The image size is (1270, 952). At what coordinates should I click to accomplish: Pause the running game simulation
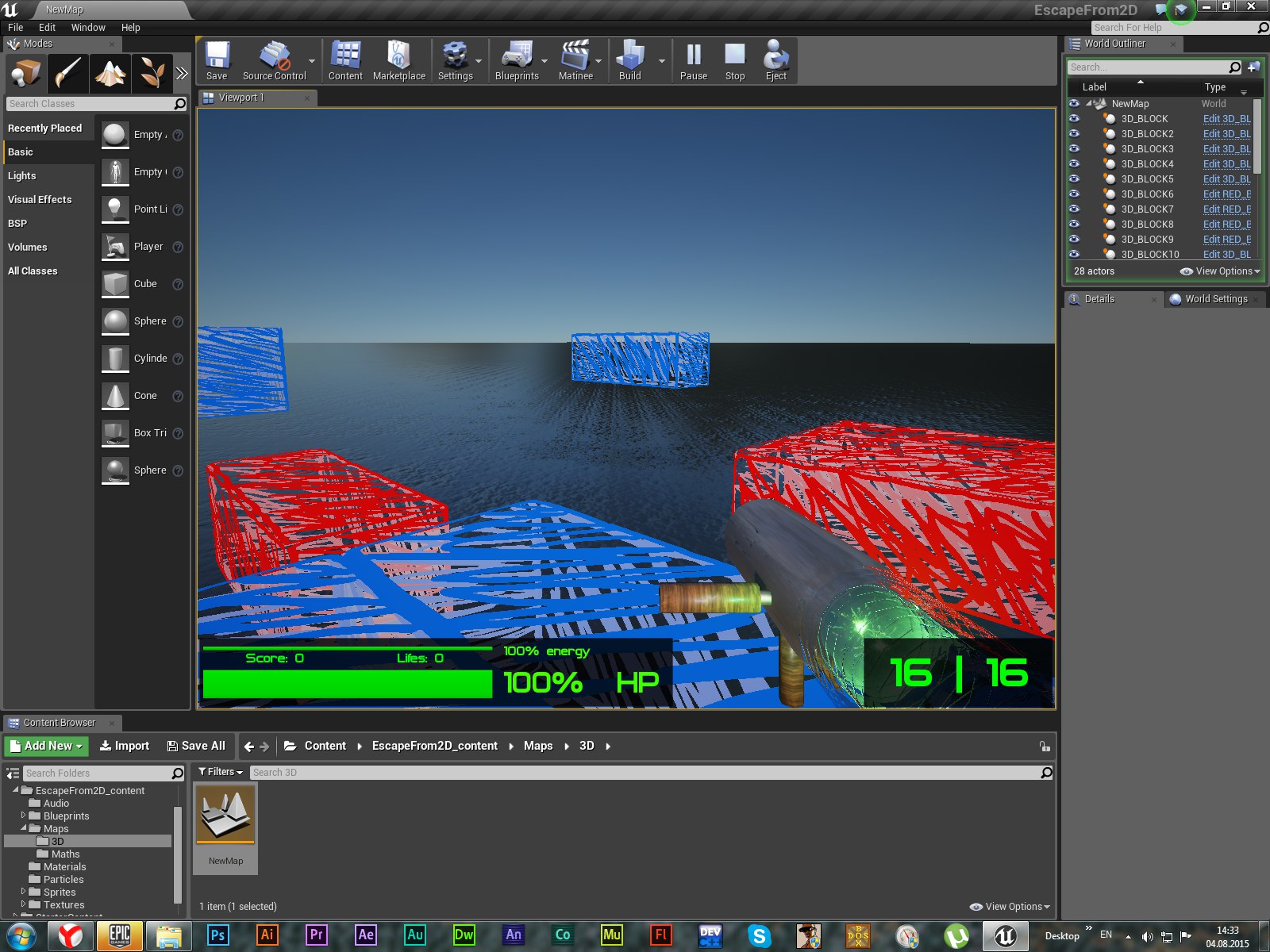[693, 60]
